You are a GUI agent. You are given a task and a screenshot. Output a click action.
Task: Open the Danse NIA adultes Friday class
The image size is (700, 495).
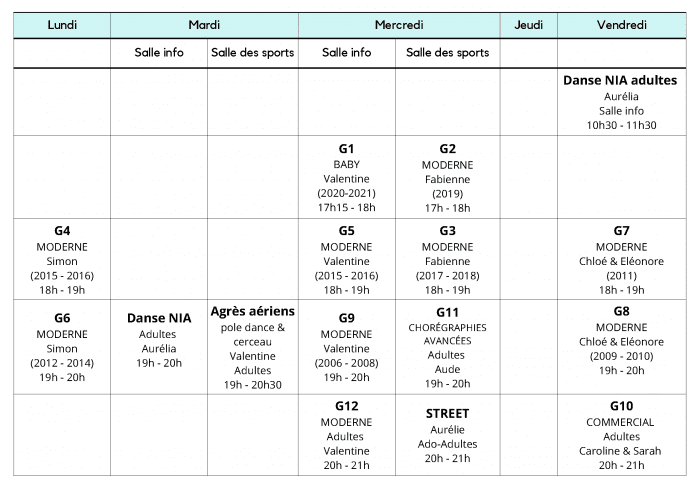tap(621, 102)
